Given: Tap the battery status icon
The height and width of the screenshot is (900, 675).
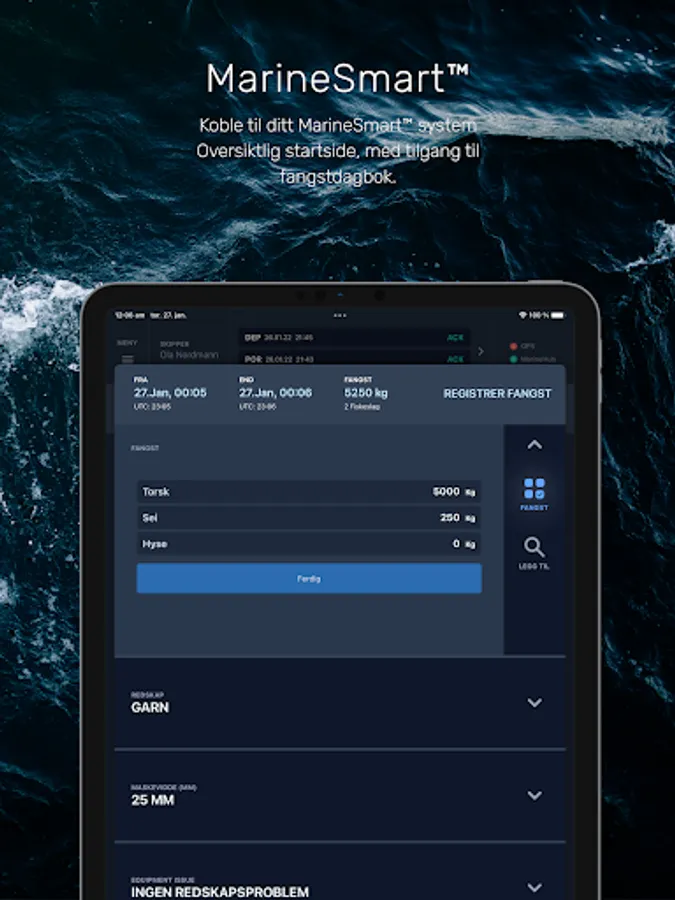Looking at the screenshot, I should (557, 315).
